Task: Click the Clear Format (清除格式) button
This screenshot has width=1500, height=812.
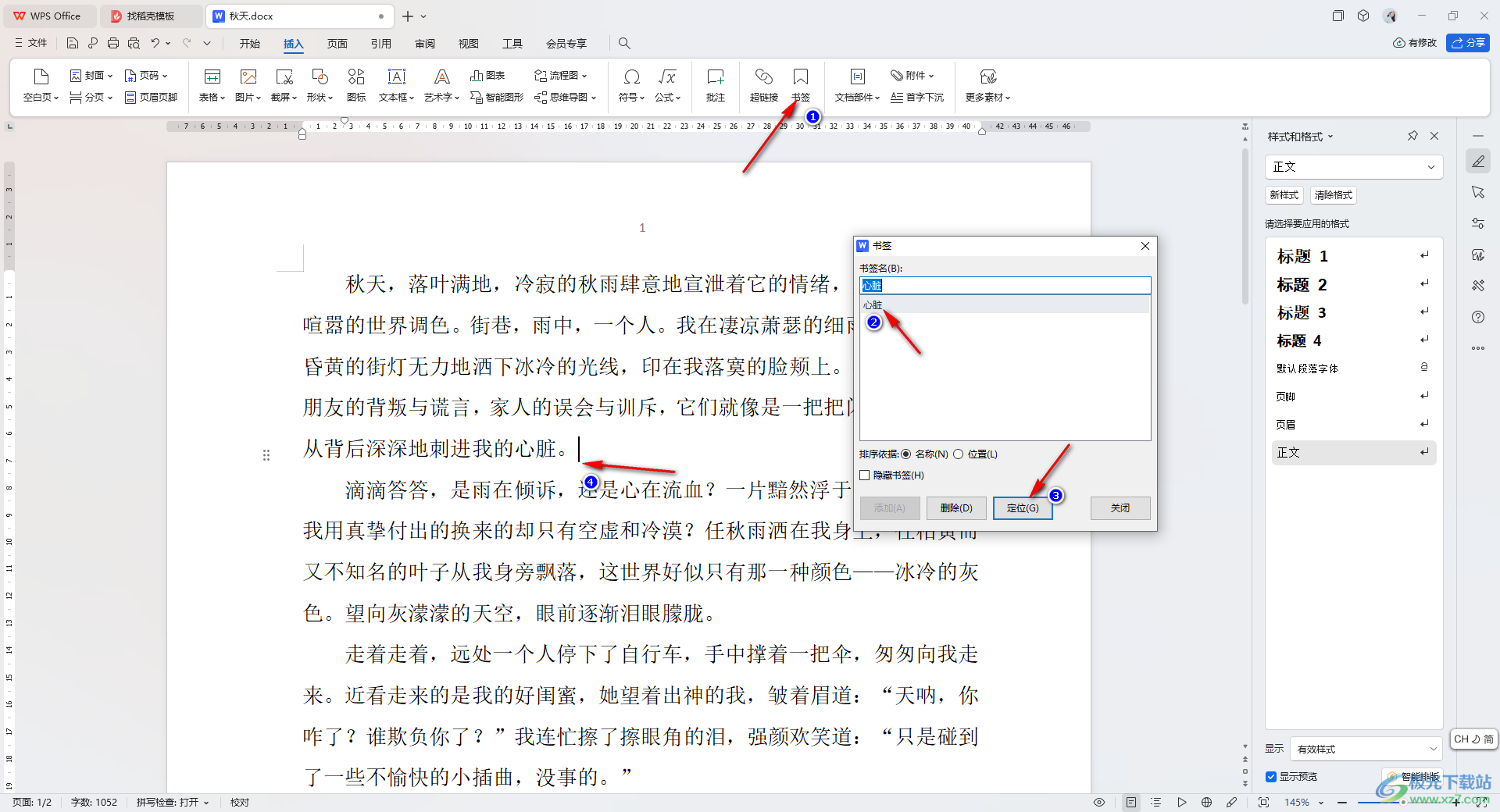Action: [1333, 195]
